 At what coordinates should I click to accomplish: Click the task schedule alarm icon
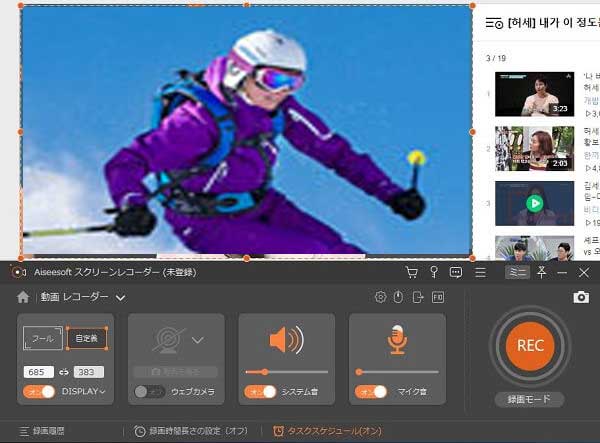[278, 431]
